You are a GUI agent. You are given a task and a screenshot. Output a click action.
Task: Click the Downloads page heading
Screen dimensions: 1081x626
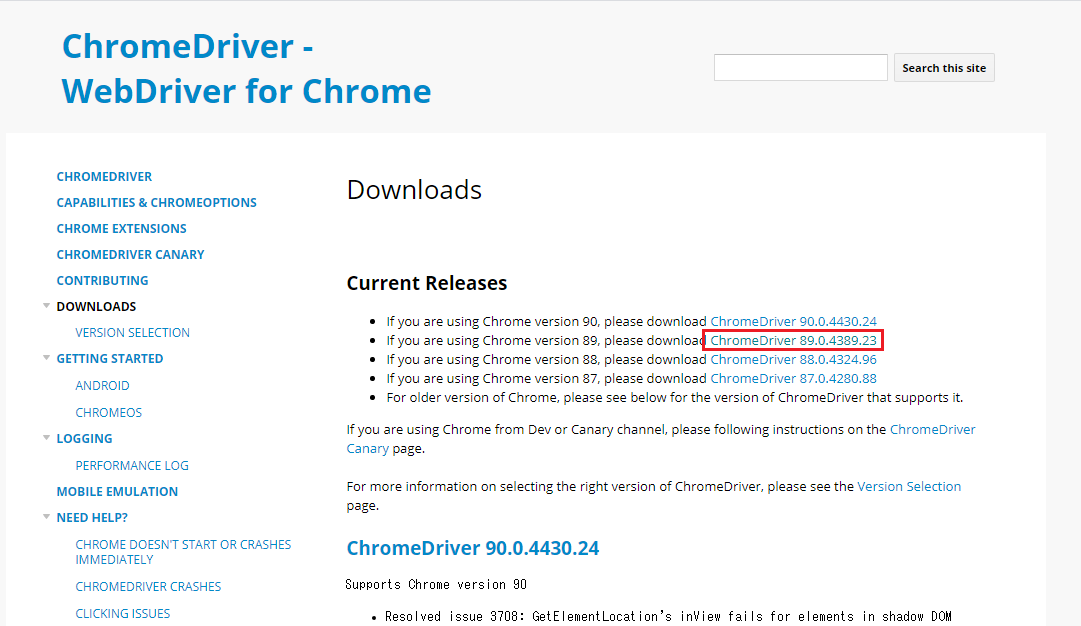[x=414, y=190]
